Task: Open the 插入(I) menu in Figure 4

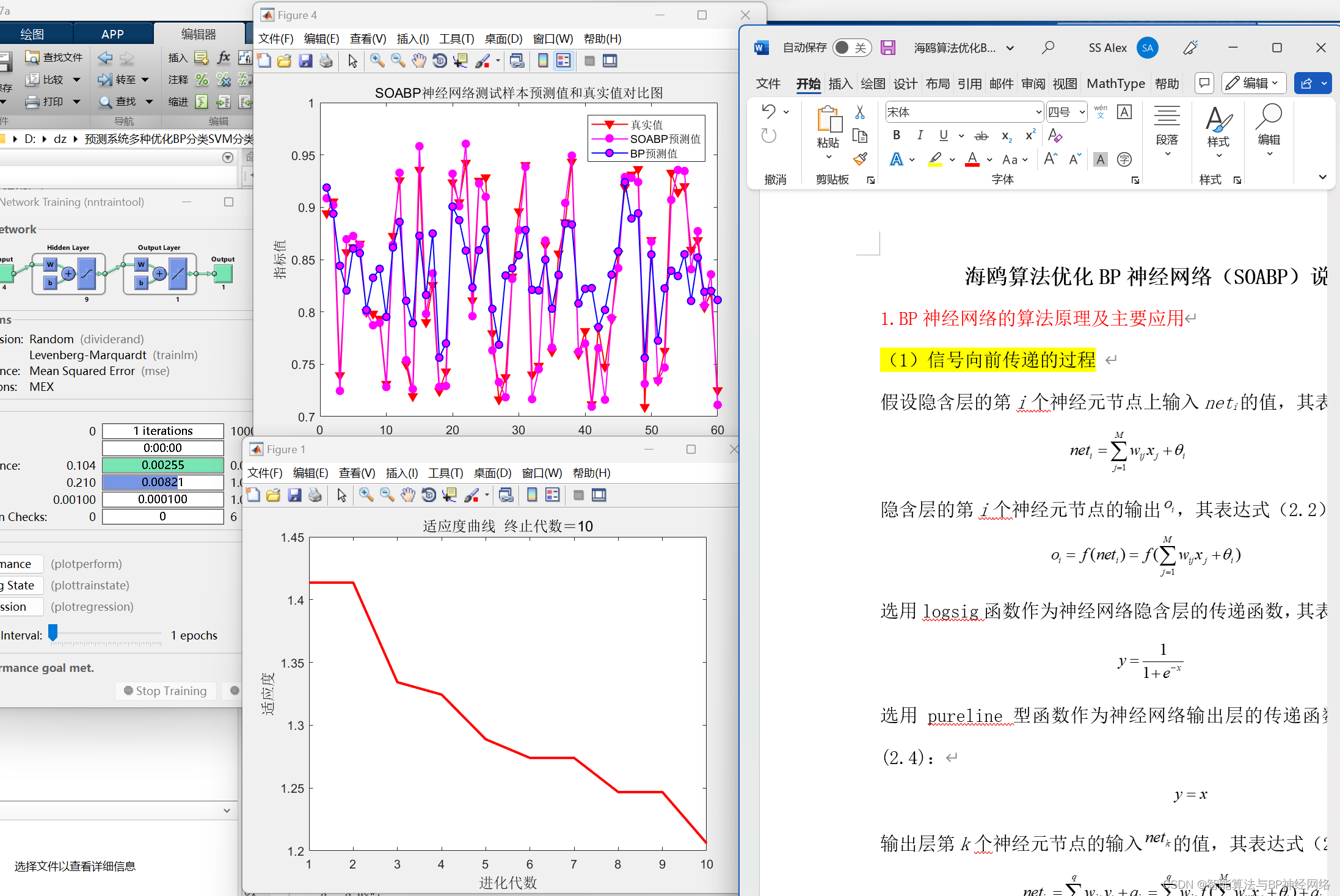Action: point(412,39)
